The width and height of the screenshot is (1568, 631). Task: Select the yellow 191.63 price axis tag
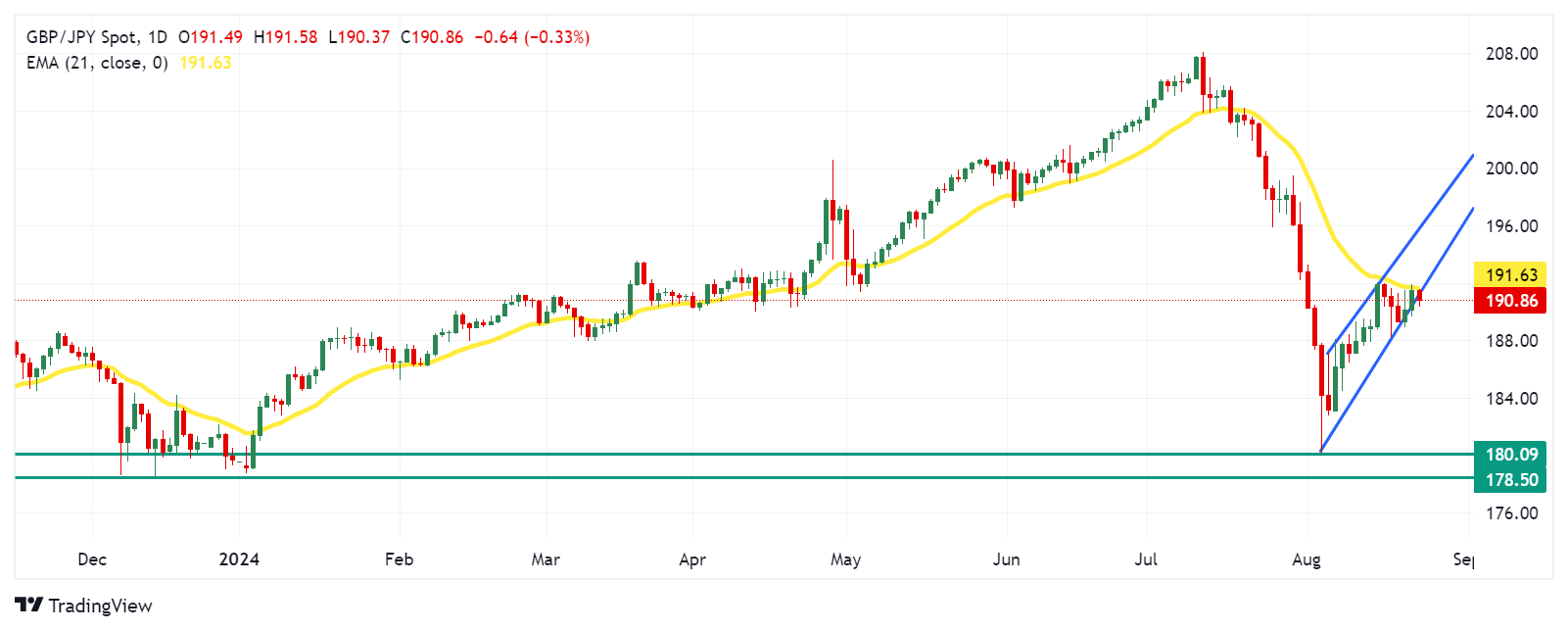pos(1509,275)
